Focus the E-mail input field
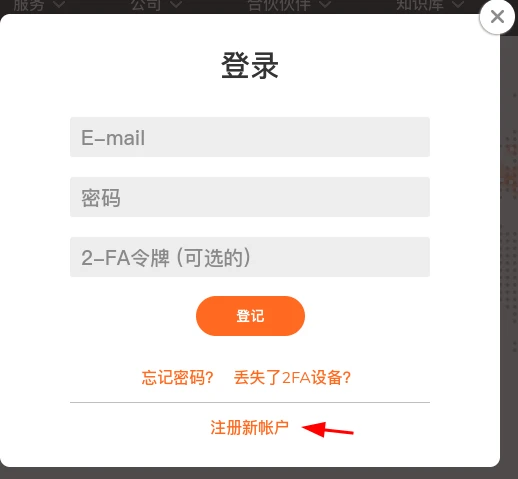 pos(250,137)
